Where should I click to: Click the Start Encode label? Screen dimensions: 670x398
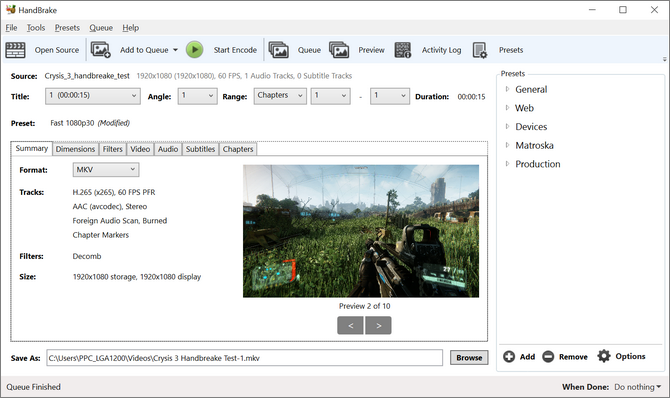click(x=235, y=50)
